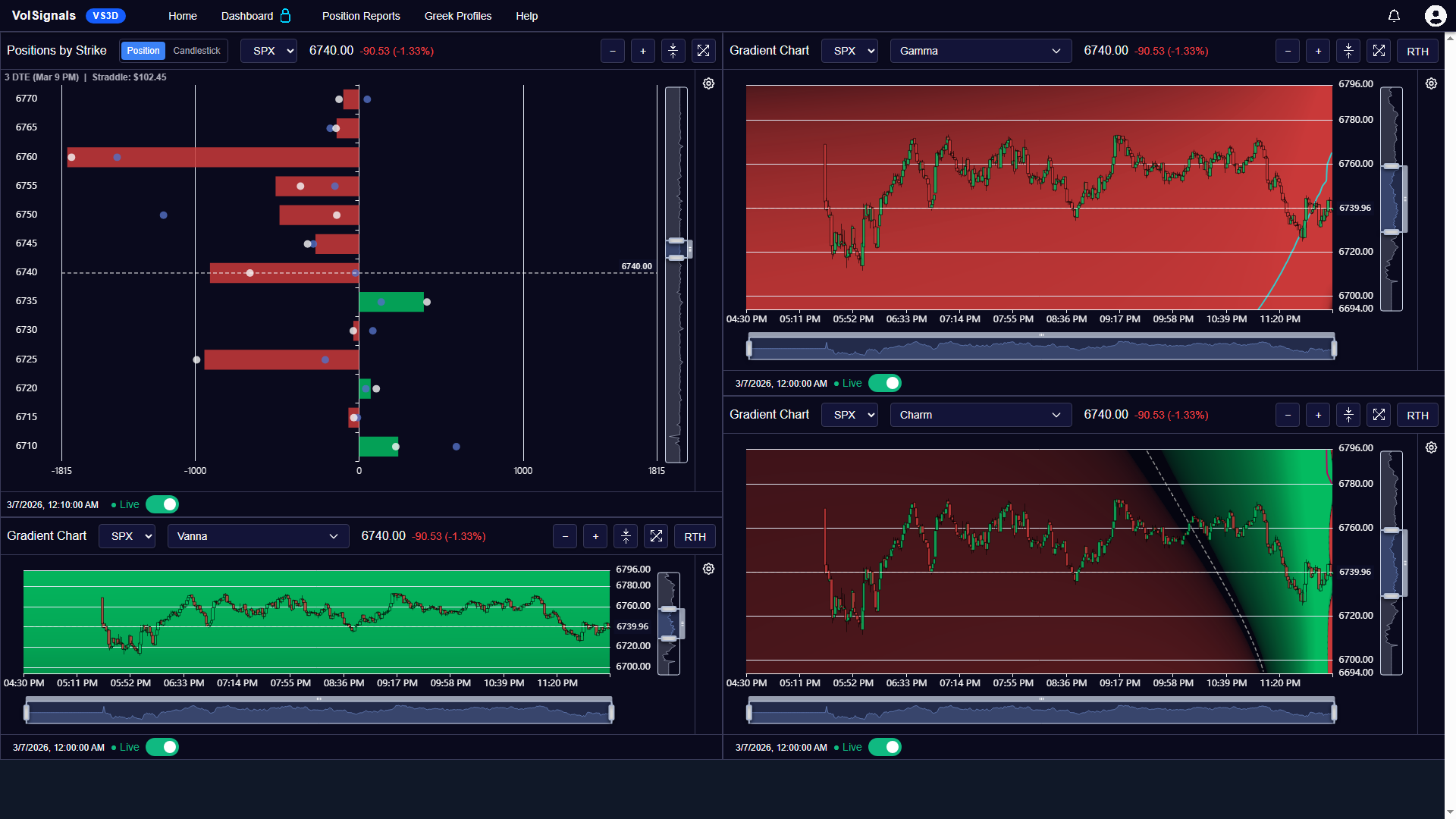Screen dimensions: 1456x819
Task: Toggle Live switch under Positions by Strike
Action: click(162, 504)
